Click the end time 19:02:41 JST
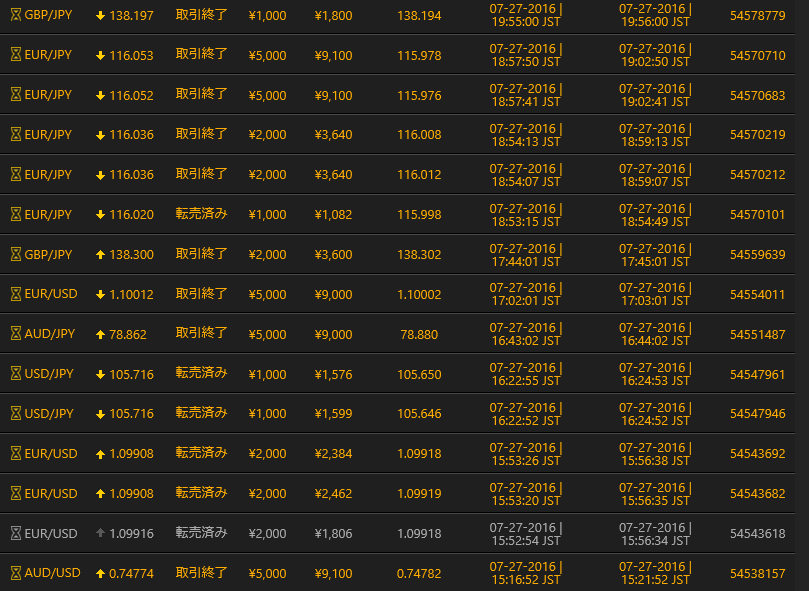 pos(654,102)
